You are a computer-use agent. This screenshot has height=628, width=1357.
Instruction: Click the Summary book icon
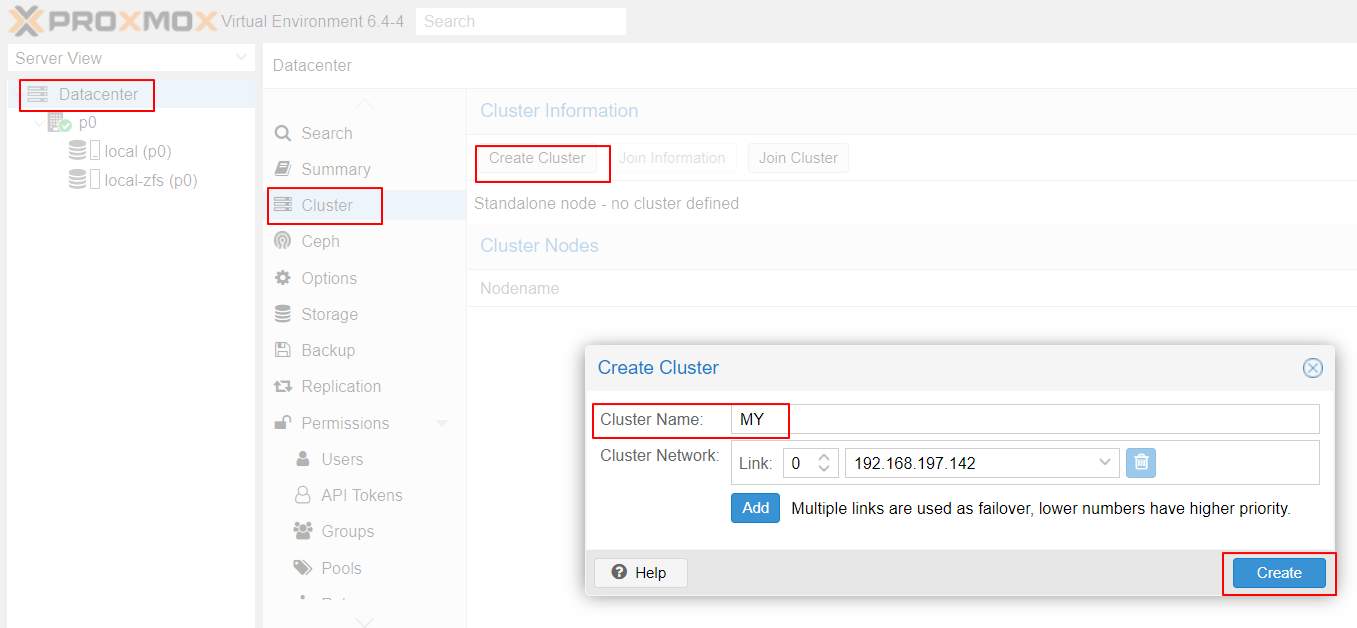click(283, 169)
